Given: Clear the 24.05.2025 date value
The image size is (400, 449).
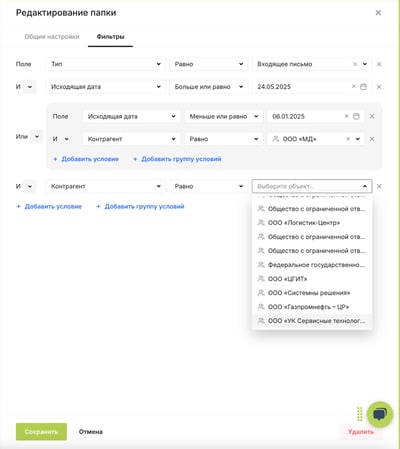Looking at the screenshot, I should coord(354,87).
